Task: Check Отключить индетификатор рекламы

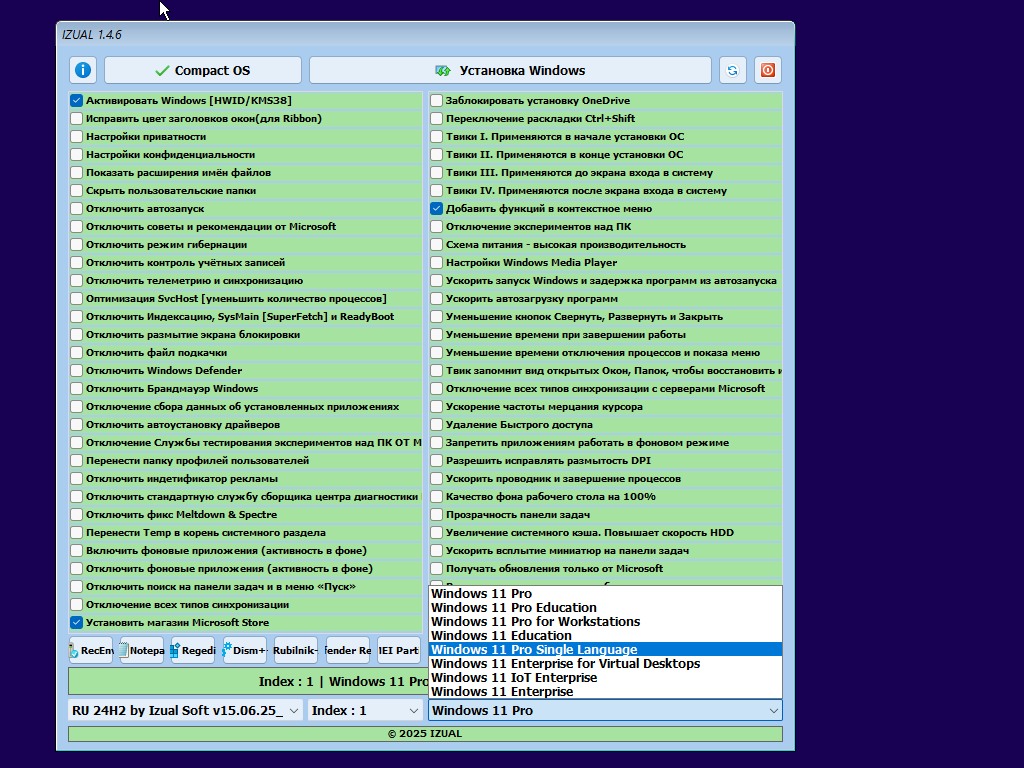Action: [x=76, y=479]
